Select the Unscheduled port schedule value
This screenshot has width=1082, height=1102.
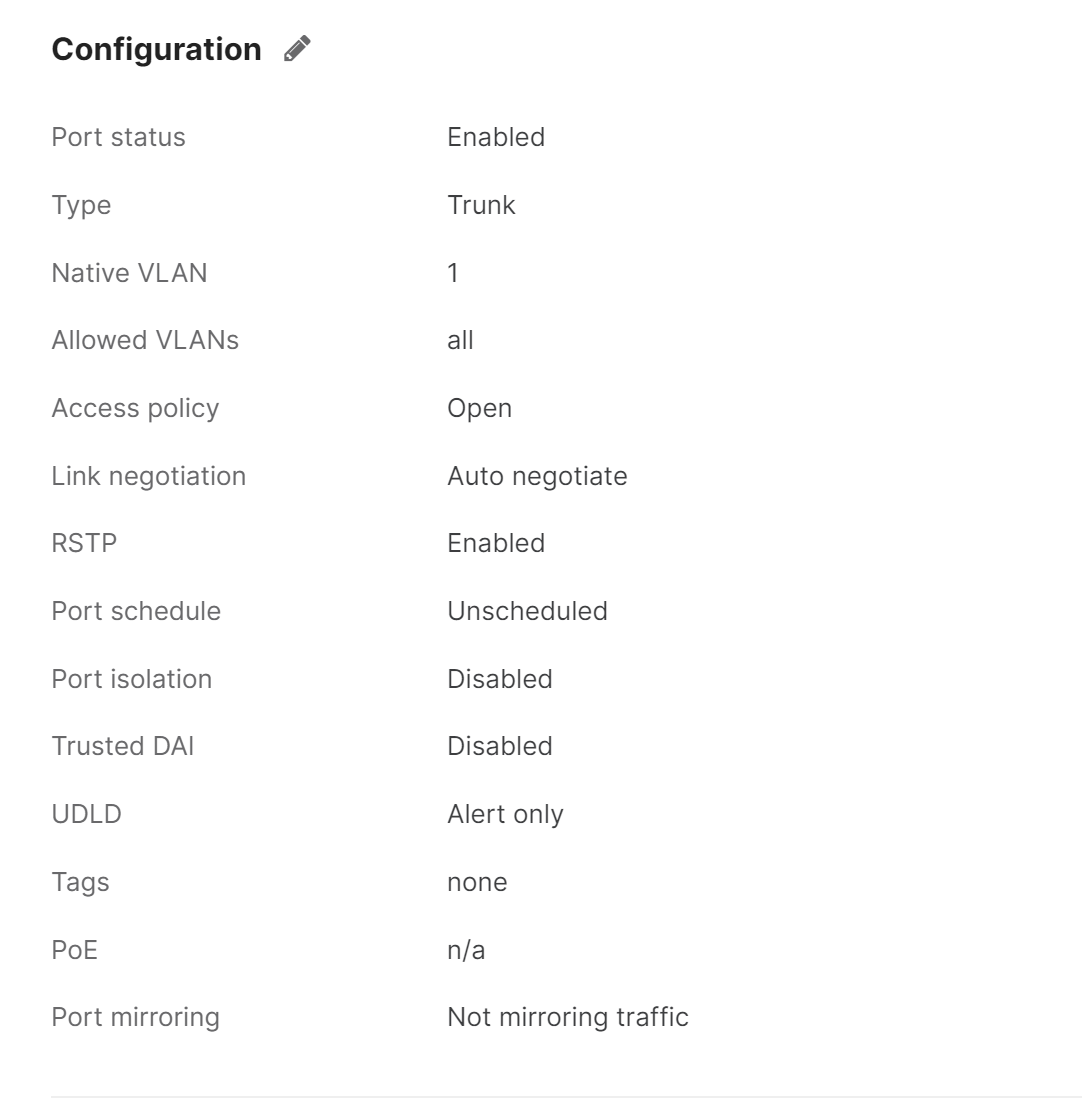[x=527, y=611]
